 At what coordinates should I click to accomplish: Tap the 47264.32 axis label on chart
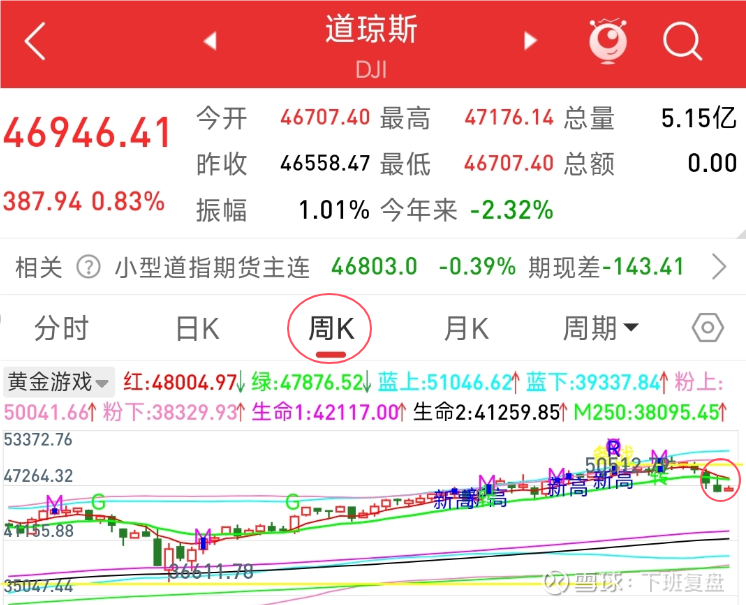point(38,476)
